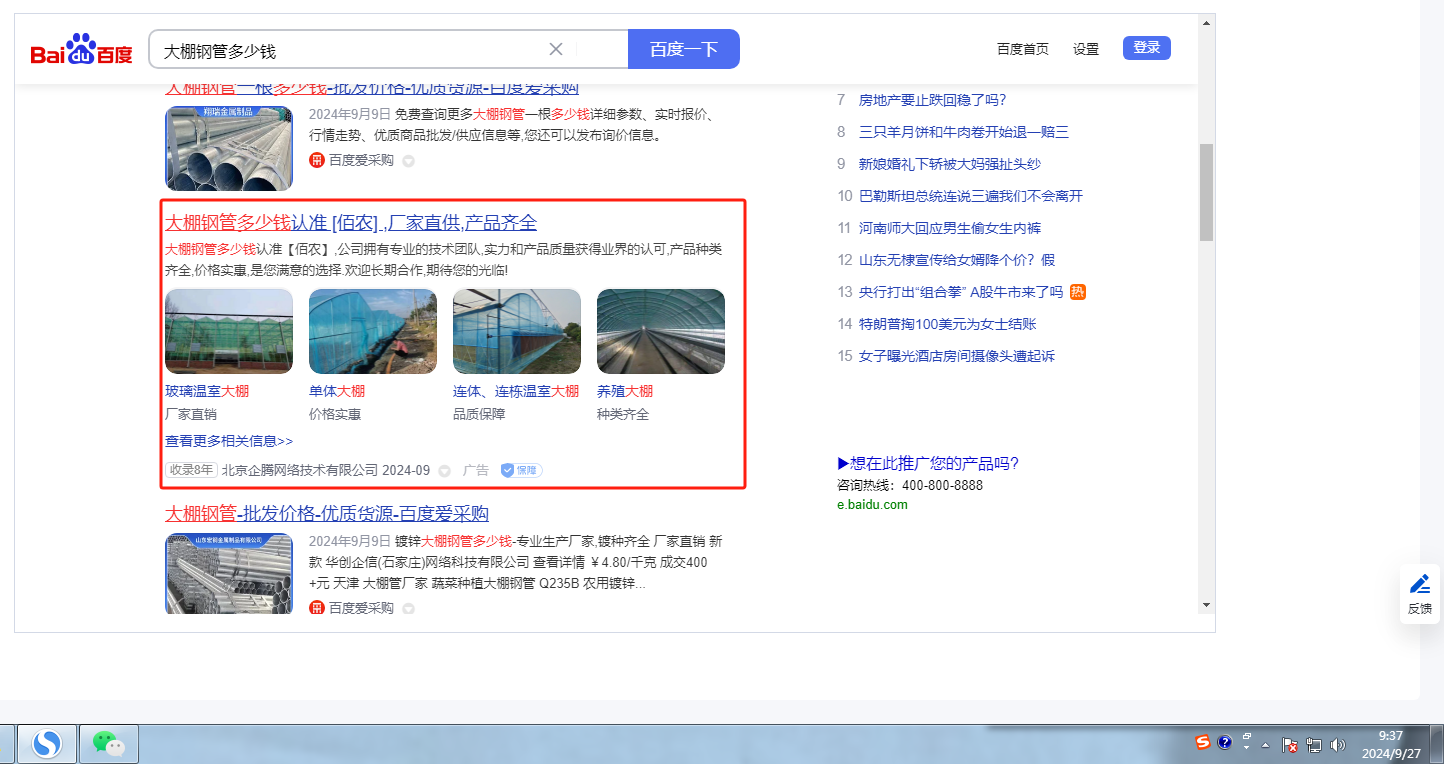Open hot search 河南师大回应男生偷女生内裤
The image size is (1444, 764).
tap(950, 228)
